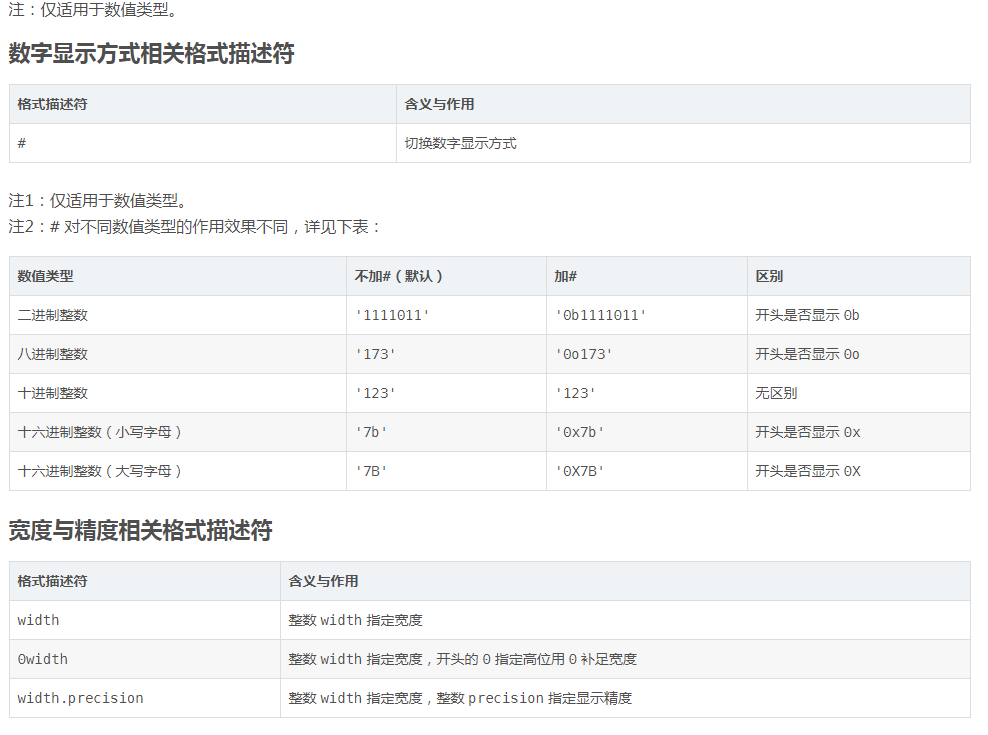
Task: Click the 0width descriptor cell
Action: click(x=43, y=659)
